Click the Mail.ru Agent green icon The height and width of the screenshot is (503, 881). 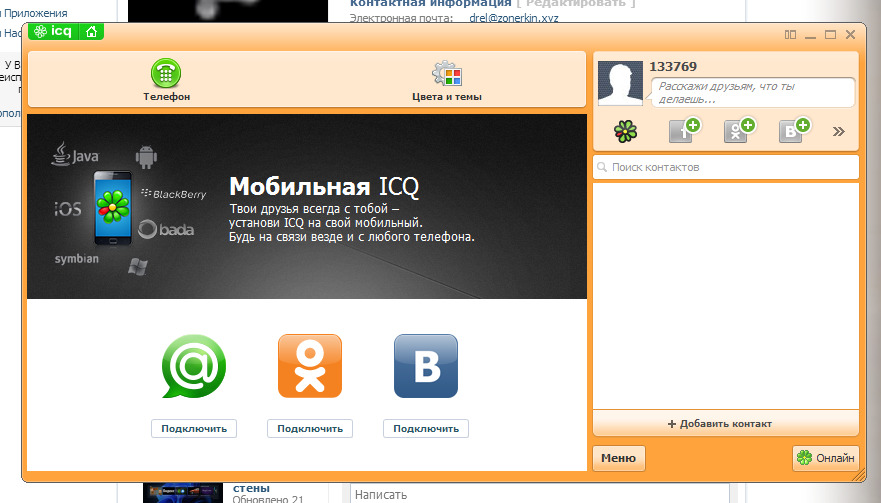194,366
